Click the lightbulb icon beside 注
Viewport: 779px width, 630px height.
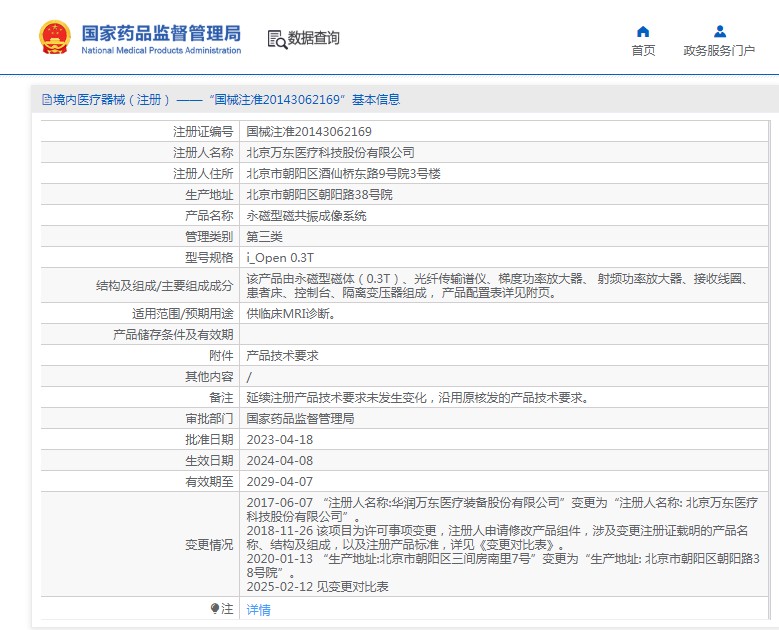[x=215, y=608]
